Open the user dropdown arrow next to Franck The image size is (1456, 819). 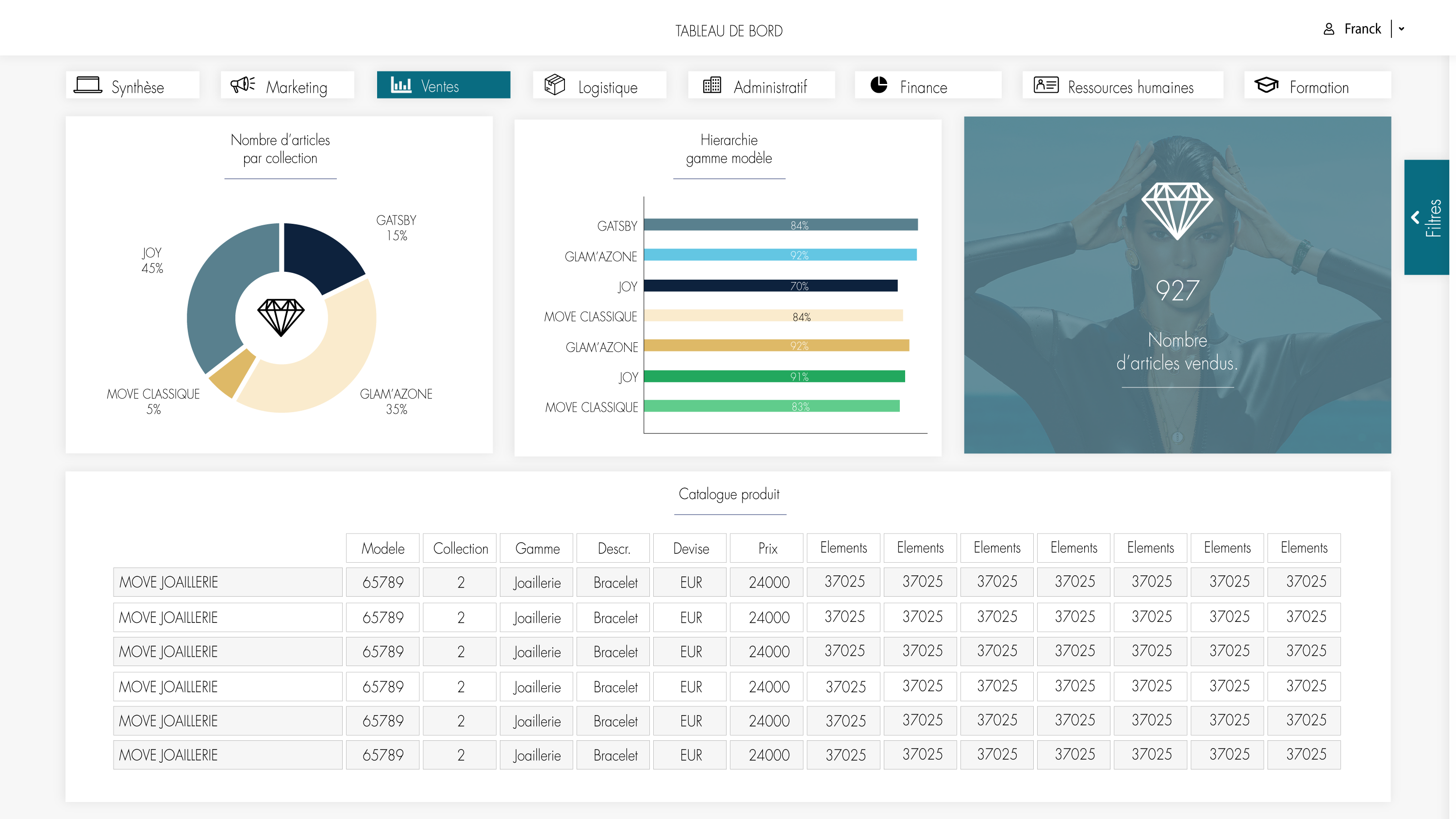pos(1402,29)
